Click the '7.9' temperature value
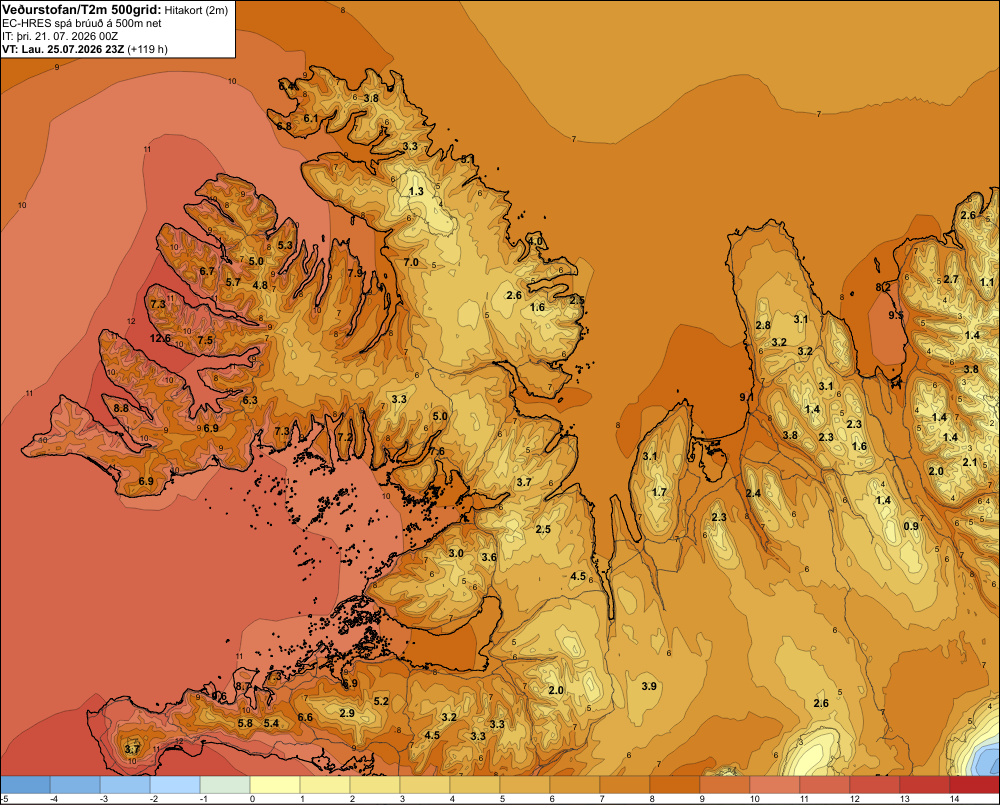 point(355,273)
